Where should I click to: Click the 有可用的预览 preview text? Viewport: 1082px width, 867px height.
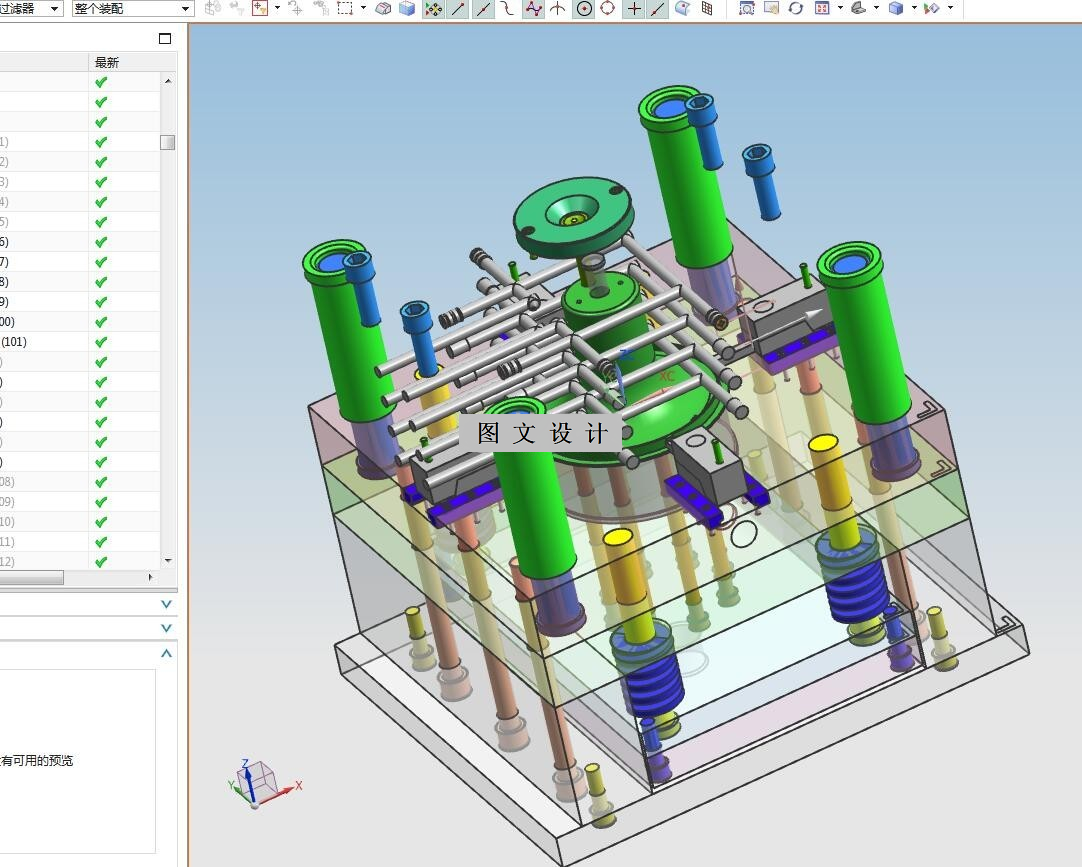coord(37,761)
